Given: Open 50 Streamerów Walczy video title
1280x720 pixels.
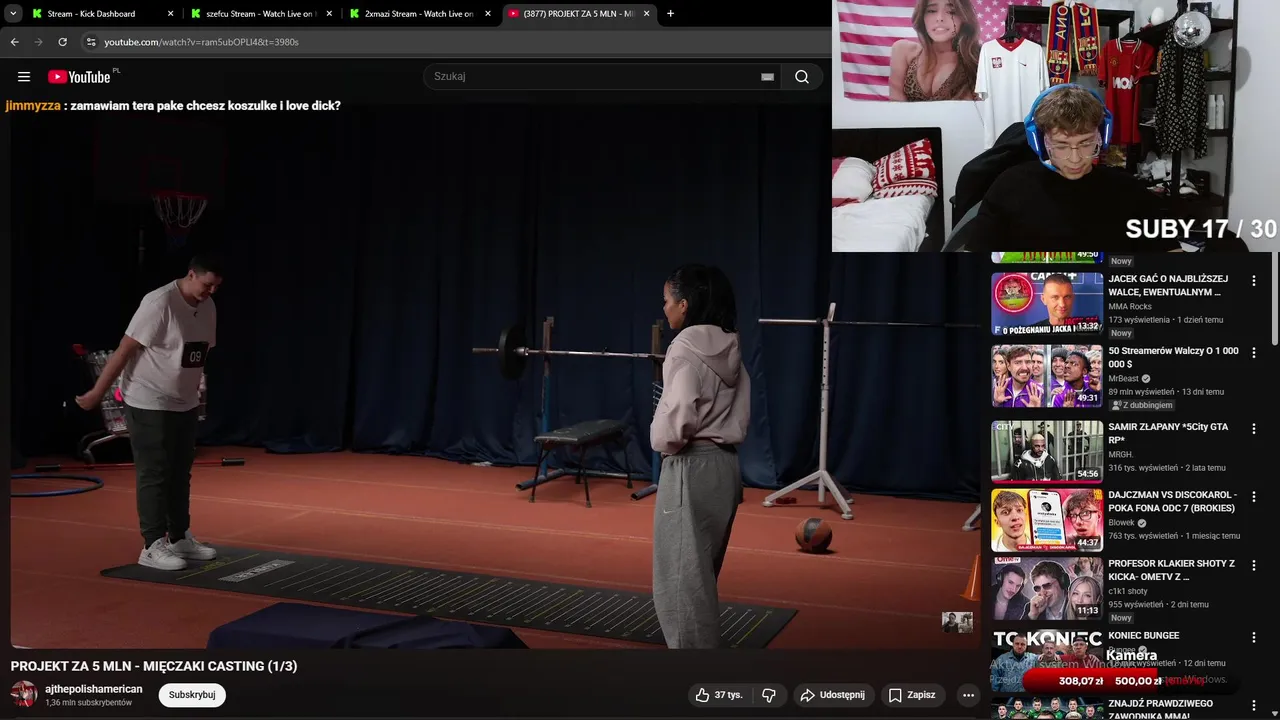Looking at the screenshot, I should 1173,357.
